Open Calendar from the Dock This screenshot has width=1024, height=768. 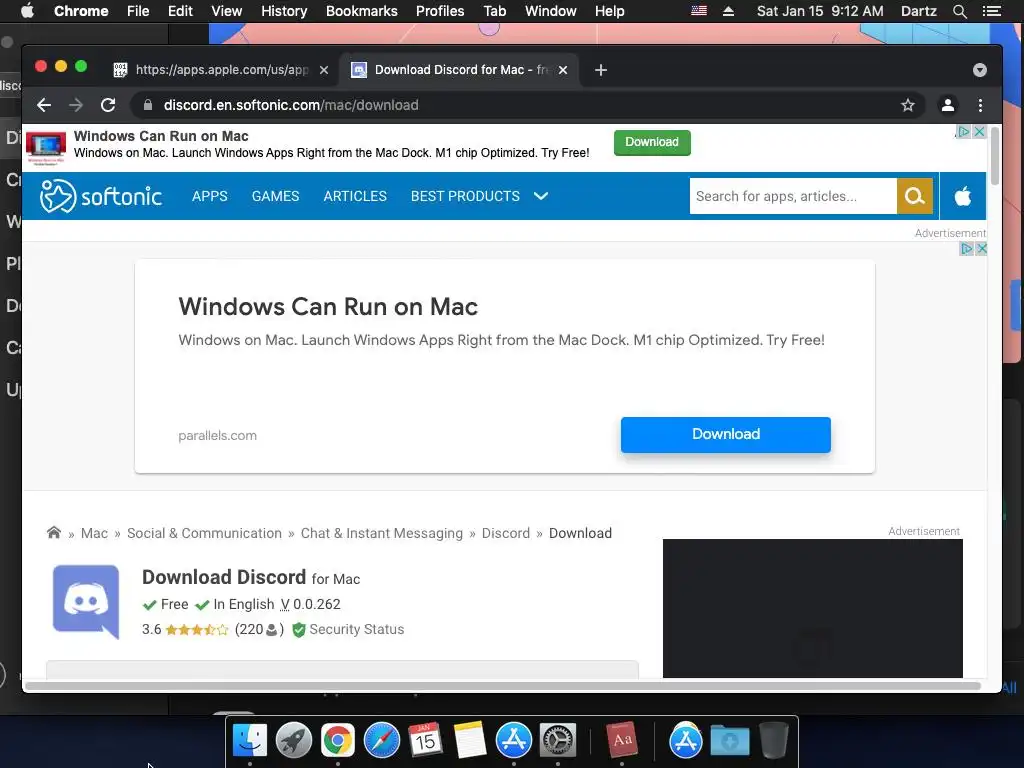tap(425, 740)
